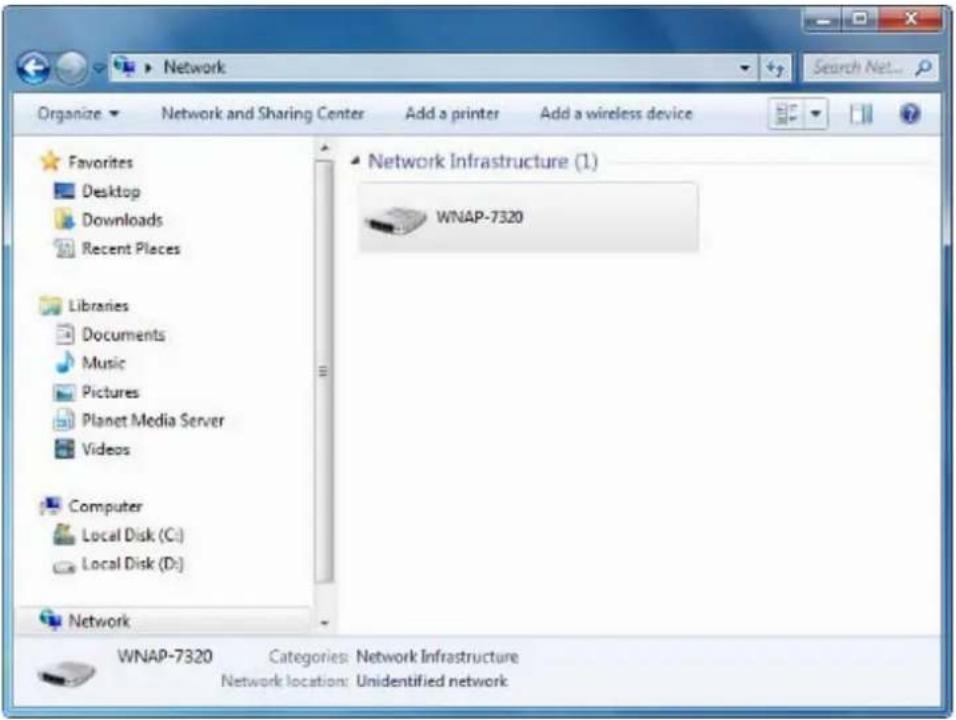Maximize the Network window
956x720 pixels.
tap(860, 20)
